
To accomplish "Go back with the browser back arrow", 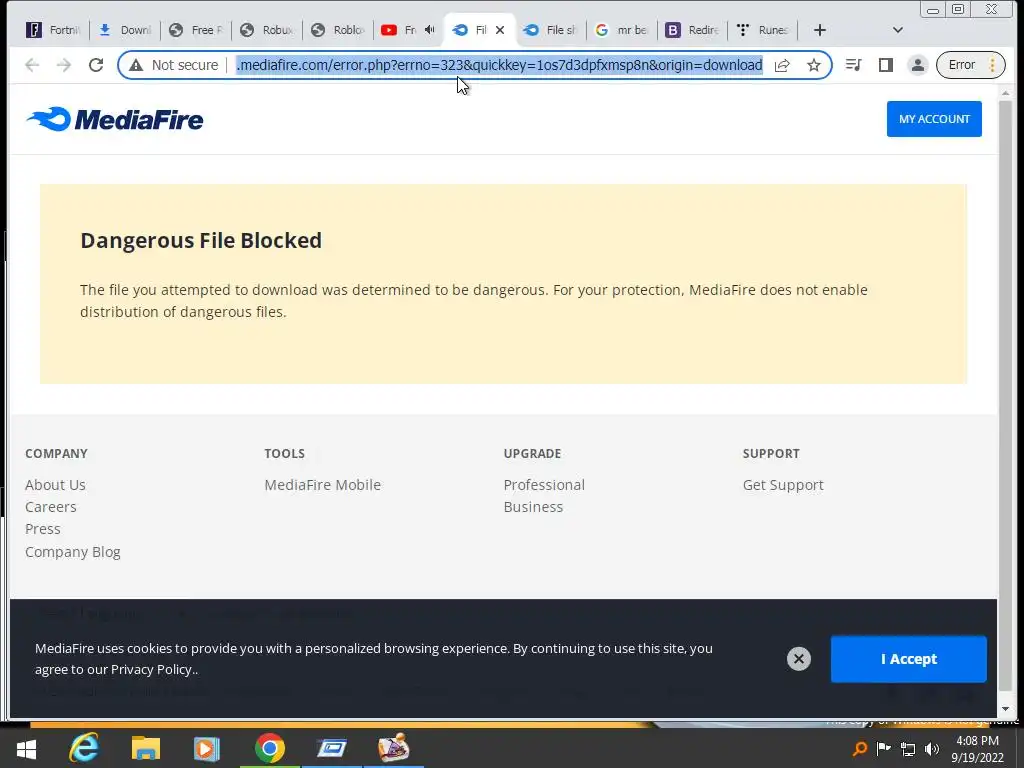I will click(x=32, y=65).
